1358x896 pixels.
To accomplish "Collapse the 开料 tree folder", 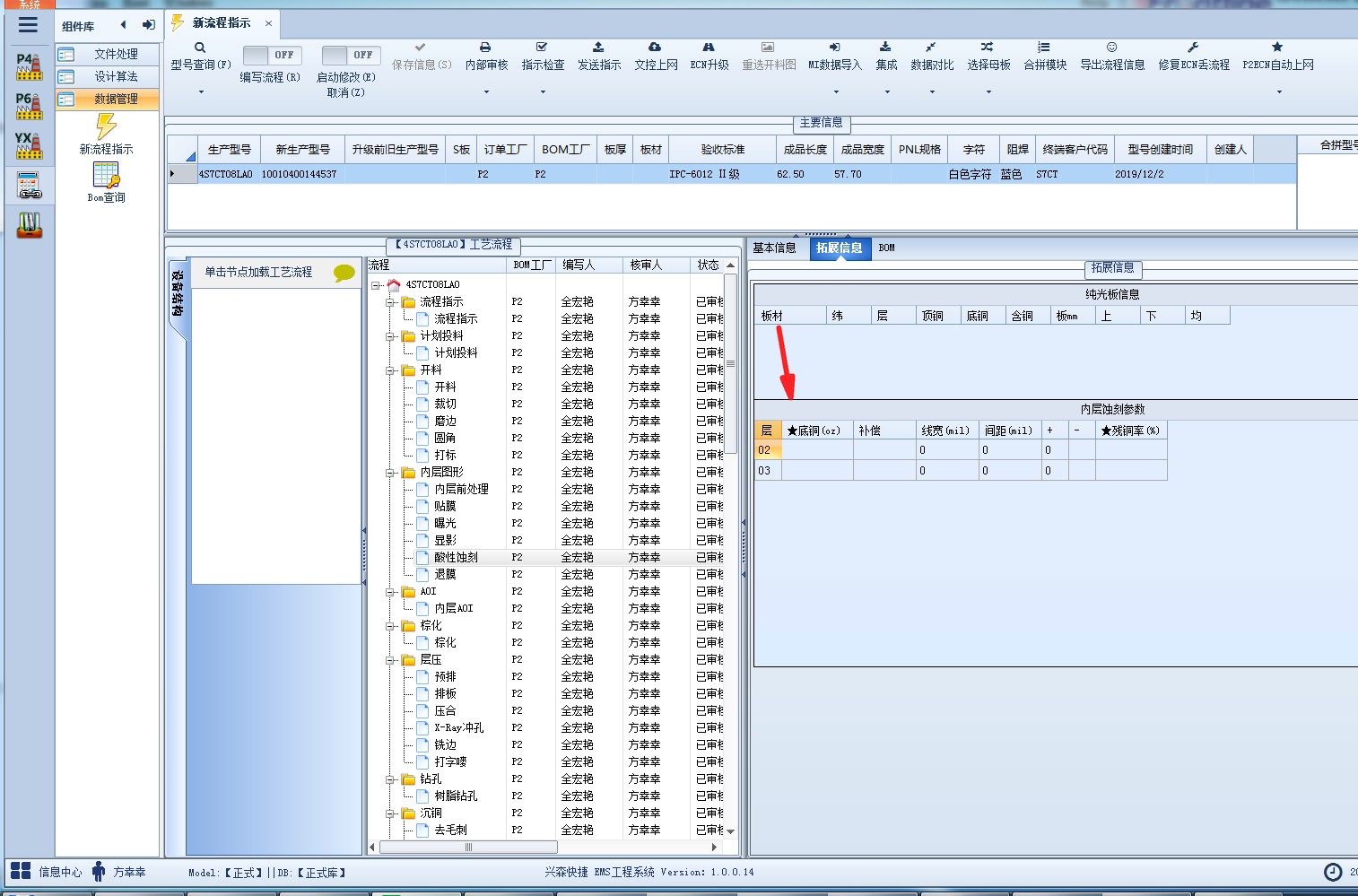I will click(391, 370).
